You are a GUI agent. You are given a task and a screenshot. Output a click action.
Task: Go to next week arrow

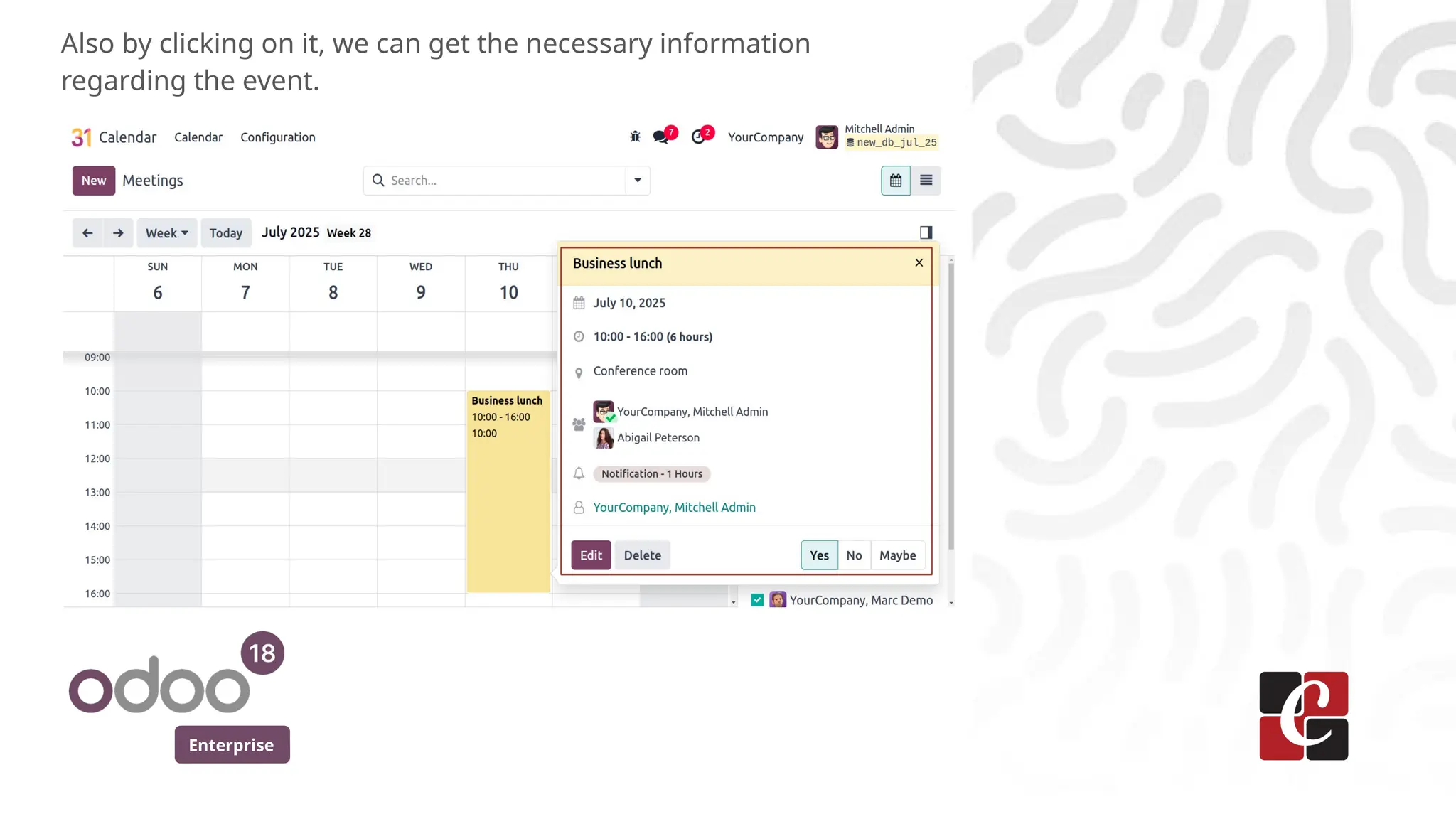click(118, 233)
